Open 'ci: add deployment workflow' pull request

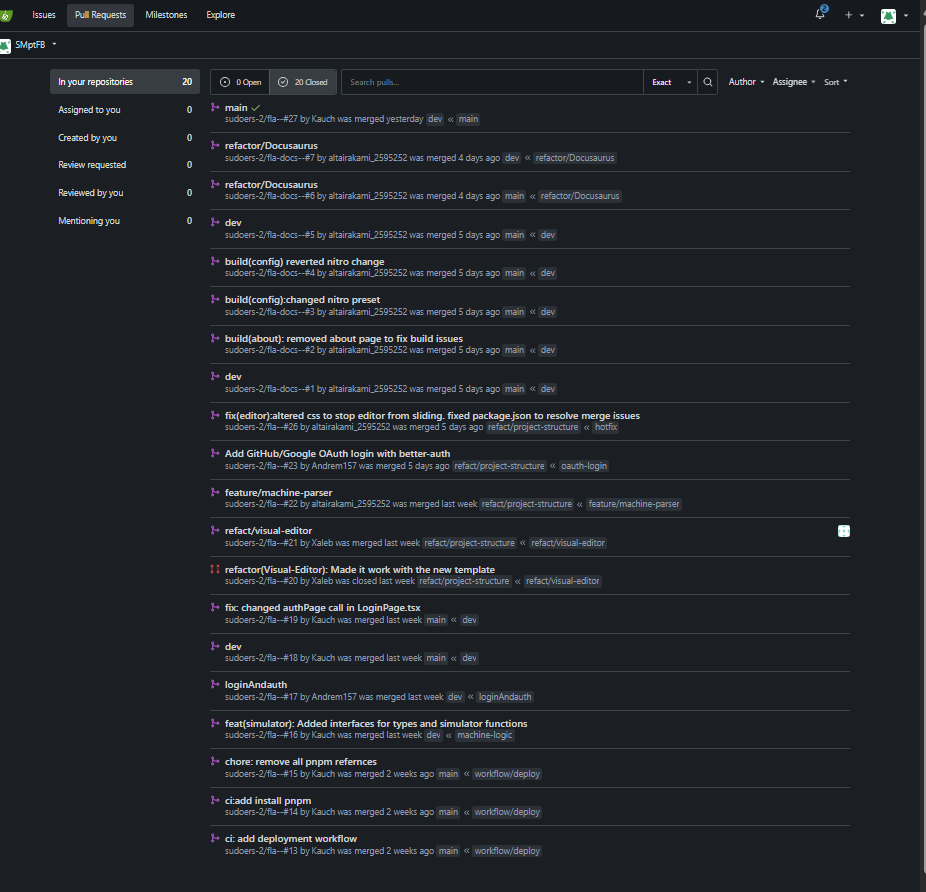tap(291, 839)
